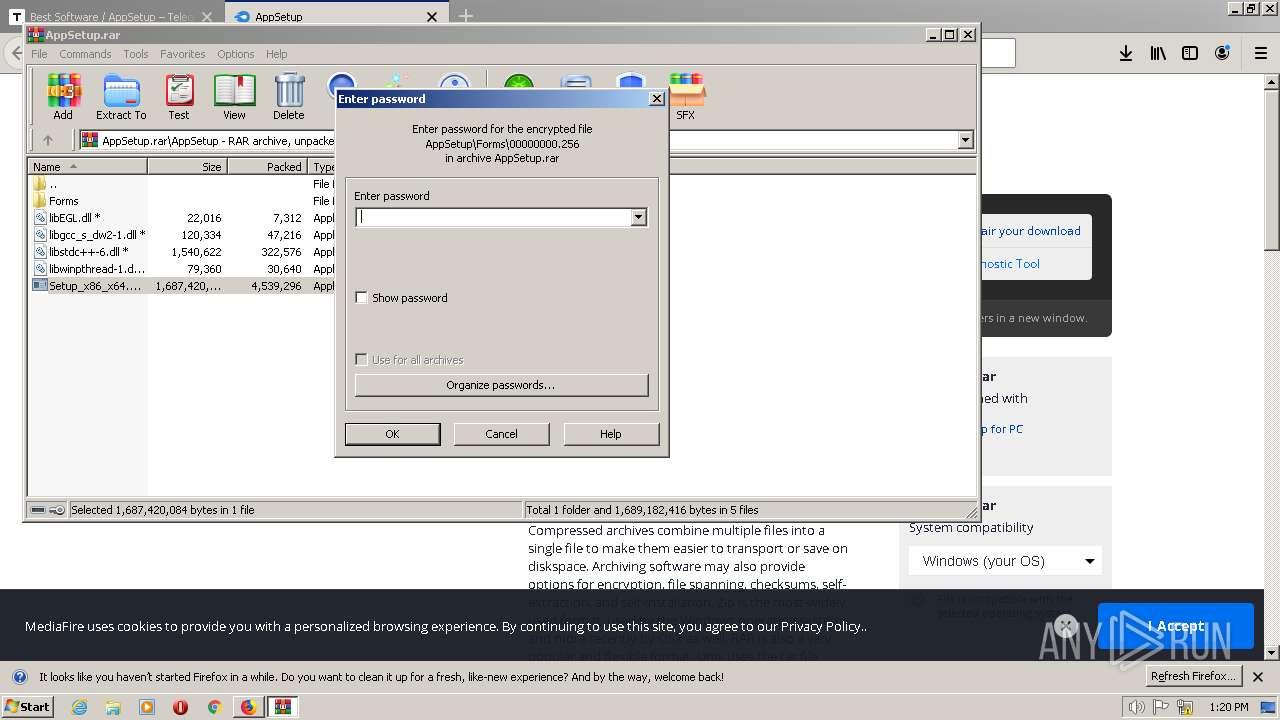Close the AppSetup Firefox tab
Screen dimensions: 1280x720
pyautogui.click(x=432, y=17)
